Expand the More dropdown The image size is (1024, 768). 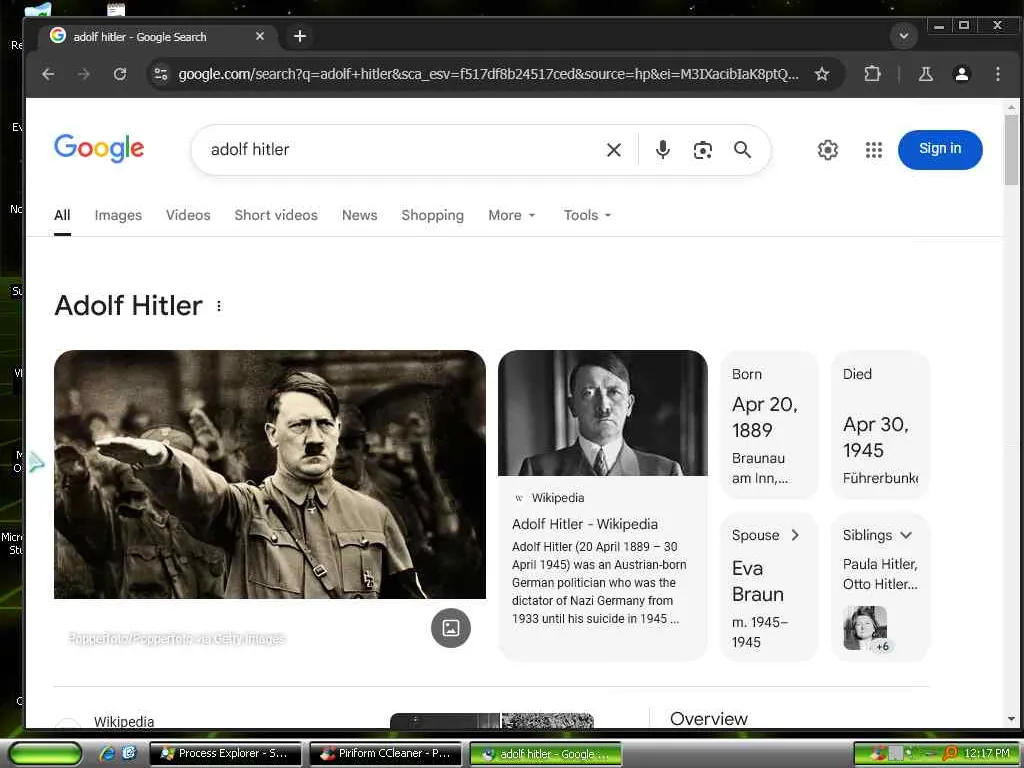(x=512, y=216)
